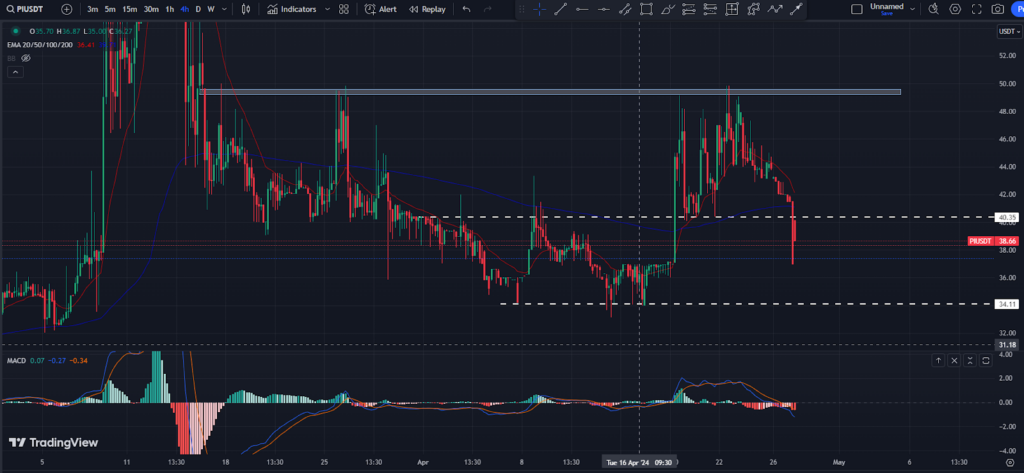Select the brush drawing tool
The image size is (1024, 473).
pos(667,9)
